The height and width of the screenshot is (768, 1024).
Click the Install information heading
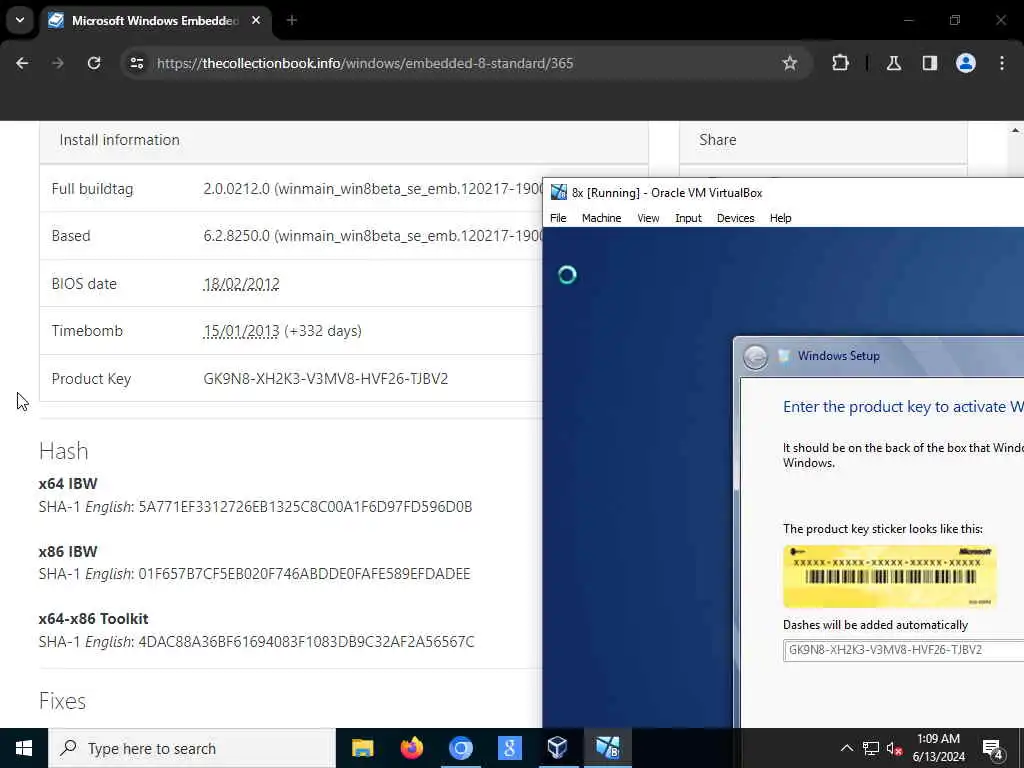click(x=120, y=140)
